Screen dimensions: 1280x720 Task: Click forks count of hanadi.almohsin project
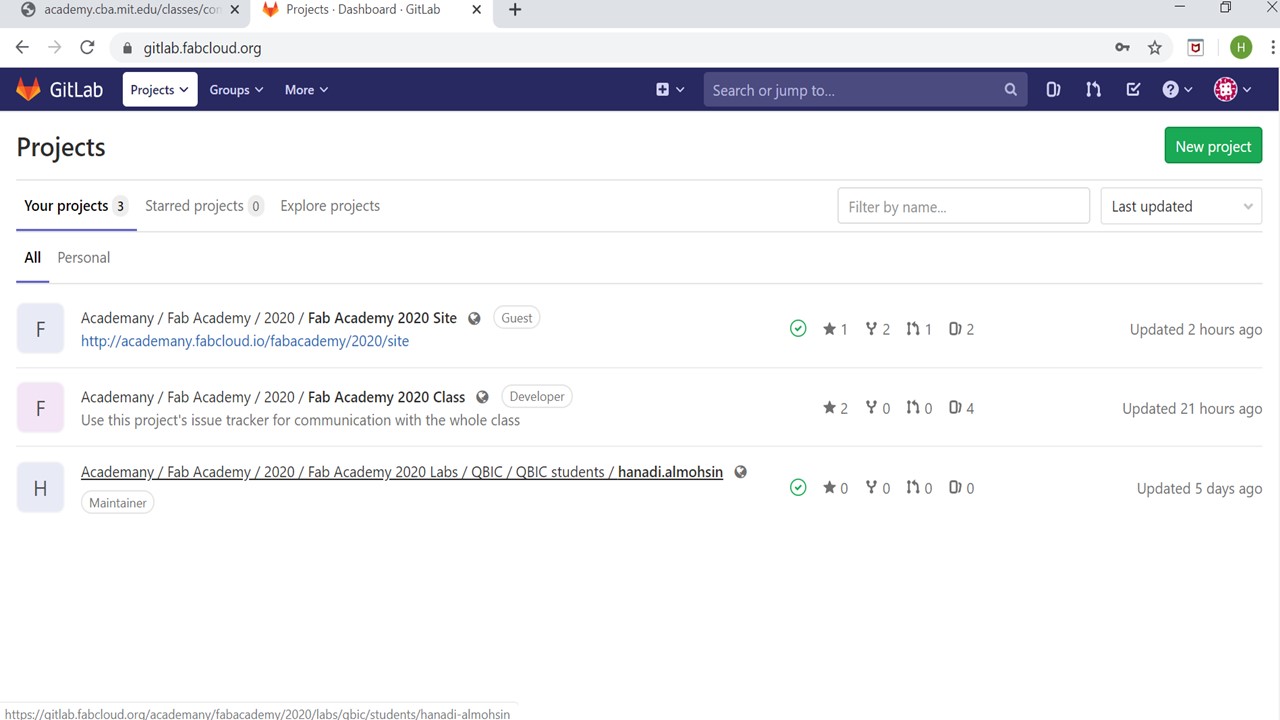tap(878, 488)
